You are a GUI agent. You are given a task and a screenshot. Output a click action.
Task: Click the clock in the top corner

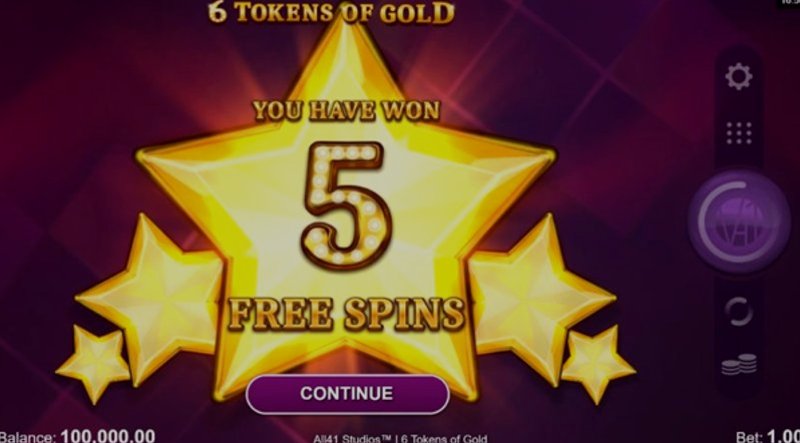(x=789, y=3)
